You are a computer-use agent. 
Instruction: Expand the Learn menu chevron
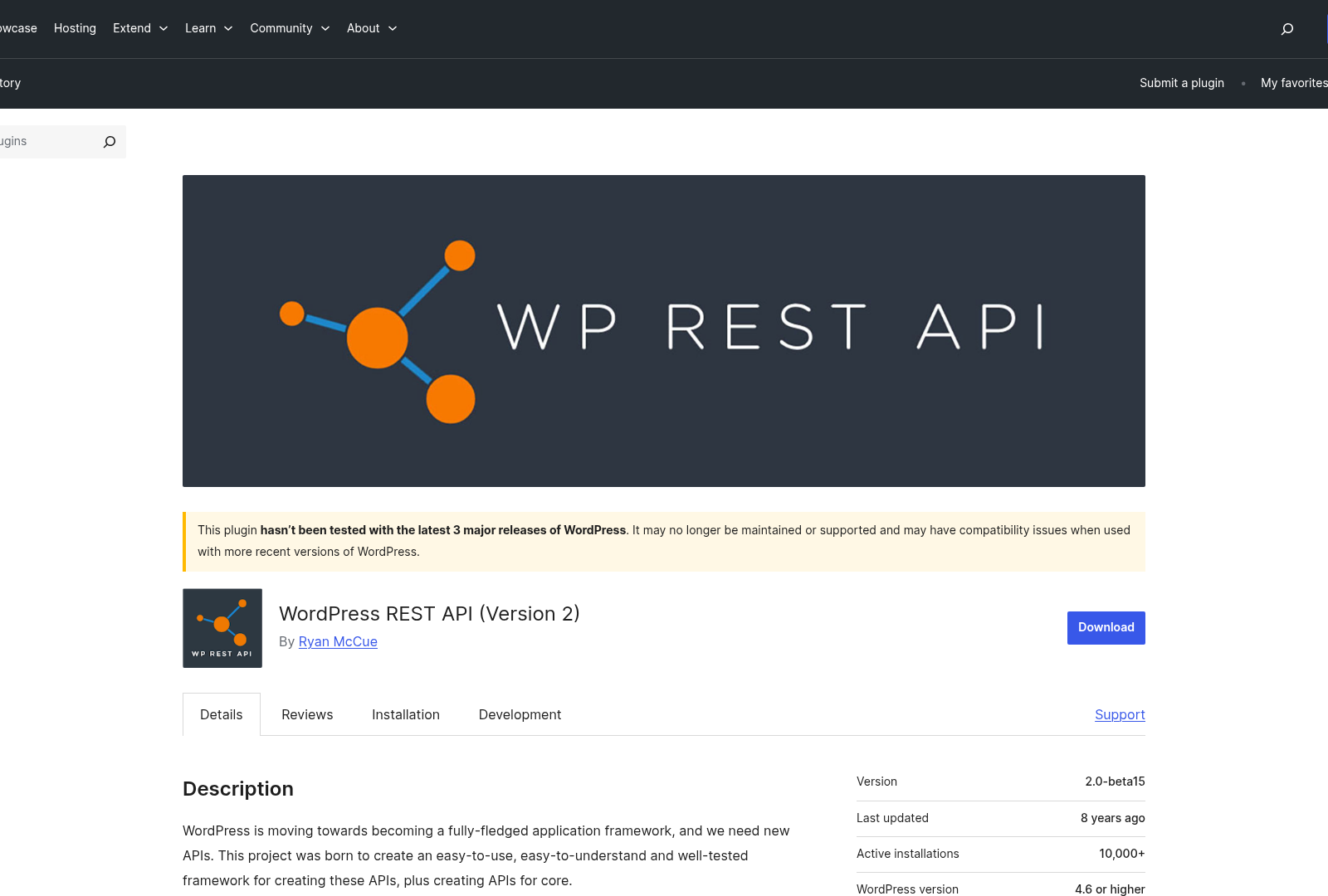click(228, 28)
